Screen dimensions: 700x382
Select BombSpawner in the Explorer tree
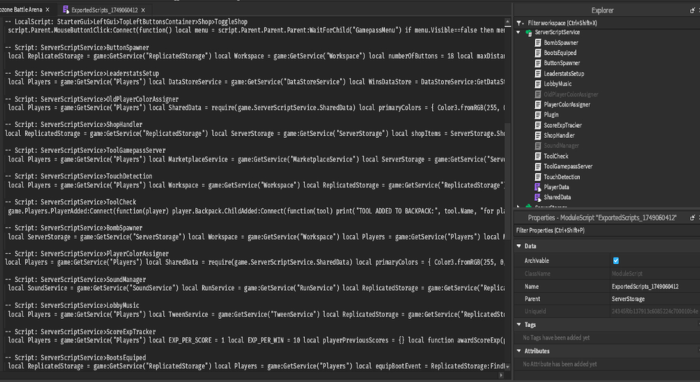[x=561, y=43]
